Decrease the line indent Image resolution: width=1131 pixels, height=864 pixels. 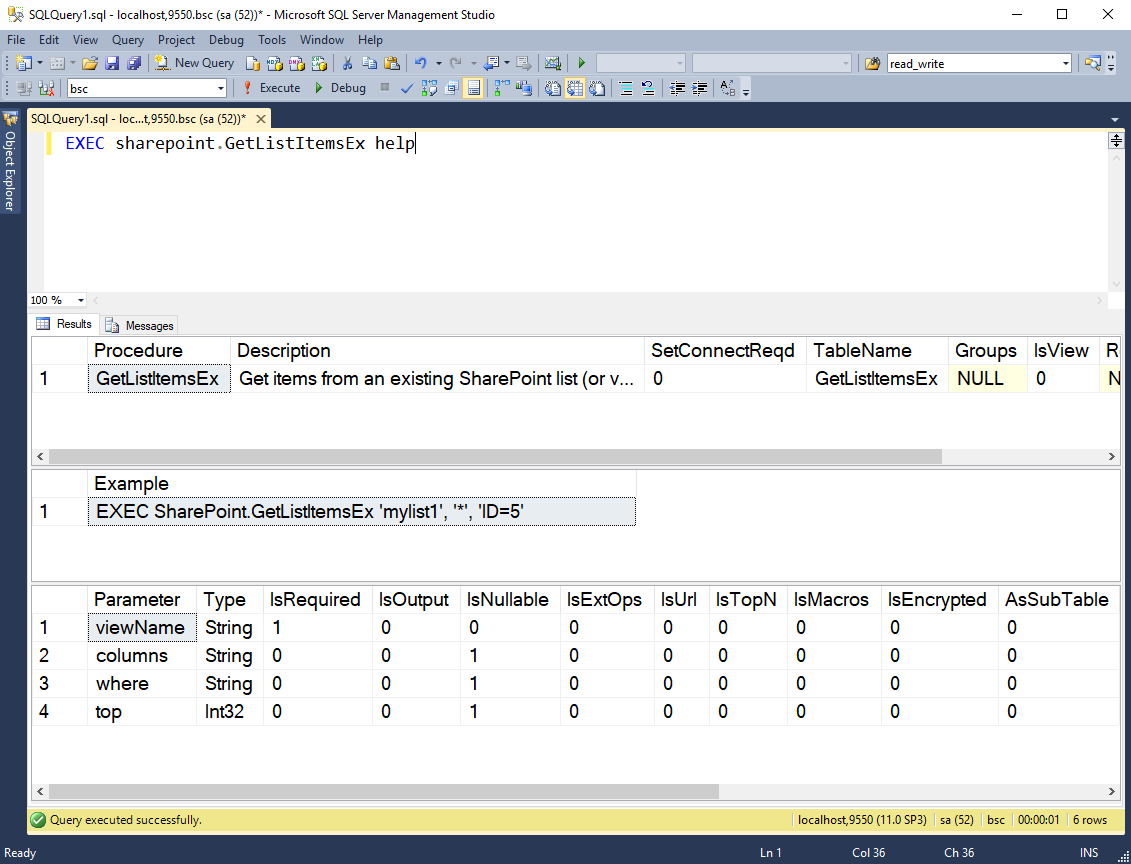tap(677, 88)
